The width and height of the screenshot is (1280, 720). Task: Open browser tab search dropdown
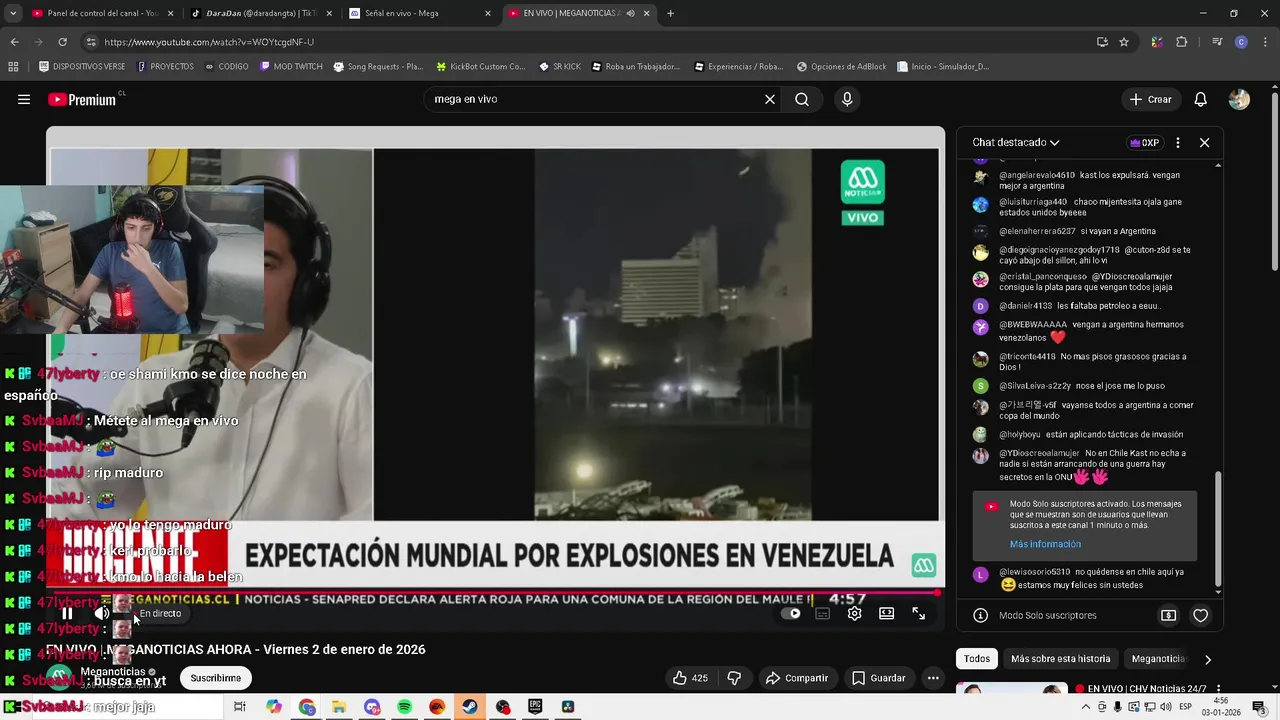tap(12, 13)
